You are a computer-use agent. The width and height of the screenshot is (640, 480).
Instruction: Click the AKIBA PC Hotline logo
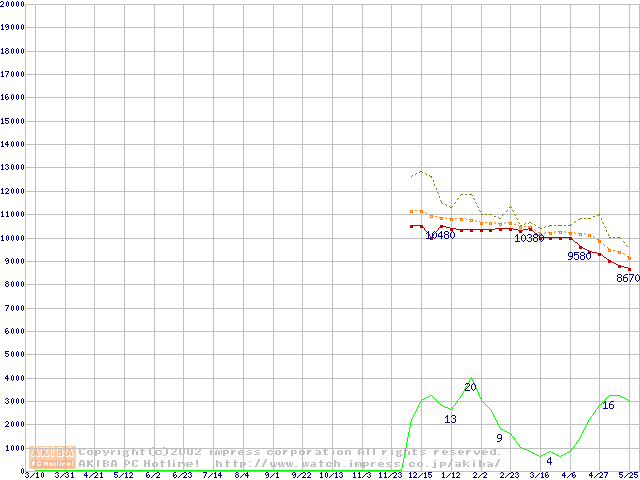[x=53, y=457]
